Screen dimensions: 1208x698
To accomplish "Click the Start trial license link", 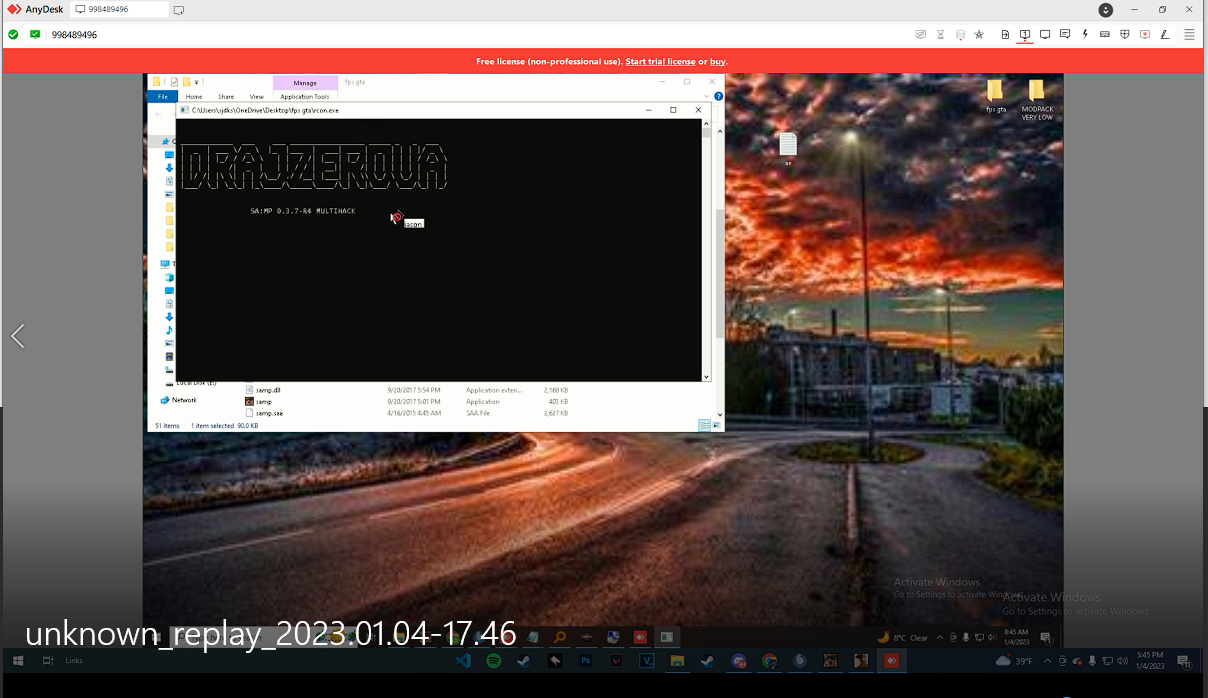I will coord(660,62).
